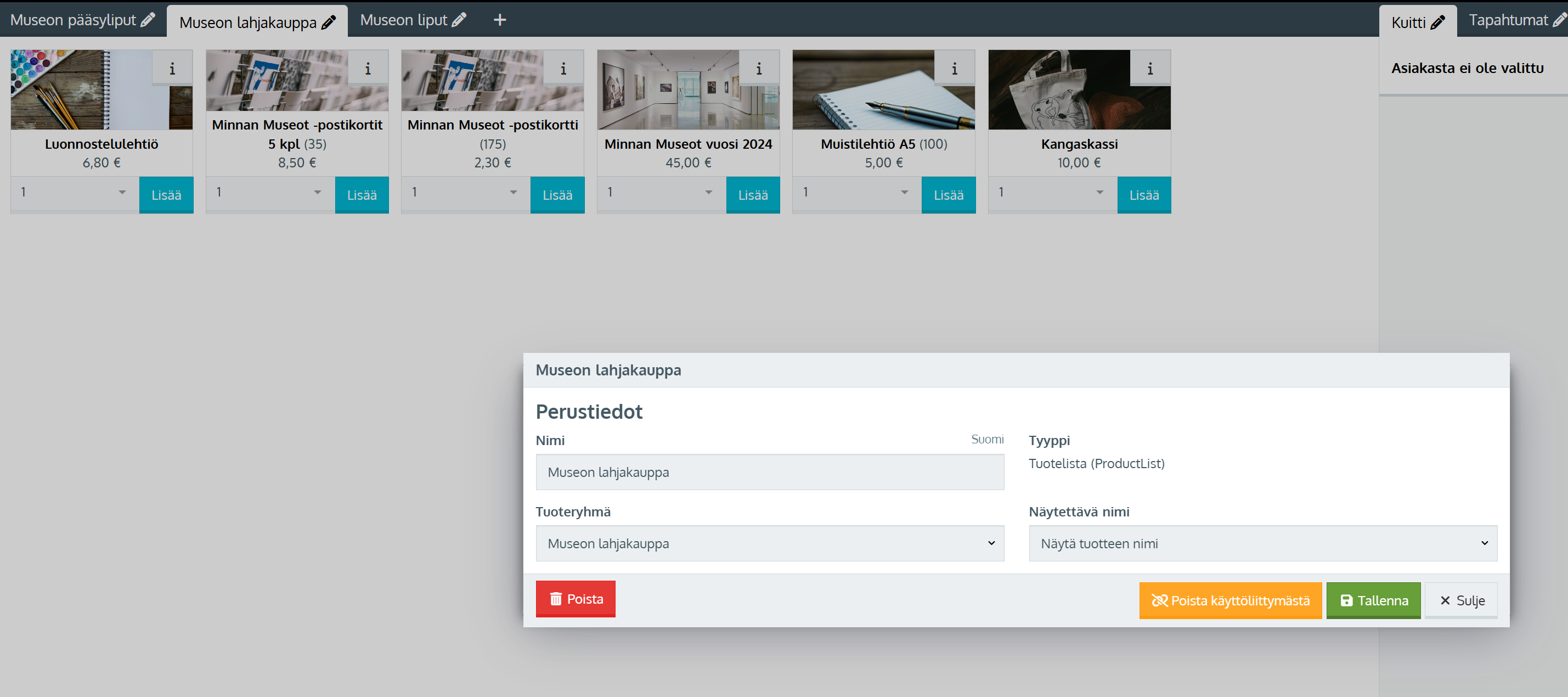Click the dialog title 'Museon lahjakauppa'
1568x697 pixels.
coord(608,370)
